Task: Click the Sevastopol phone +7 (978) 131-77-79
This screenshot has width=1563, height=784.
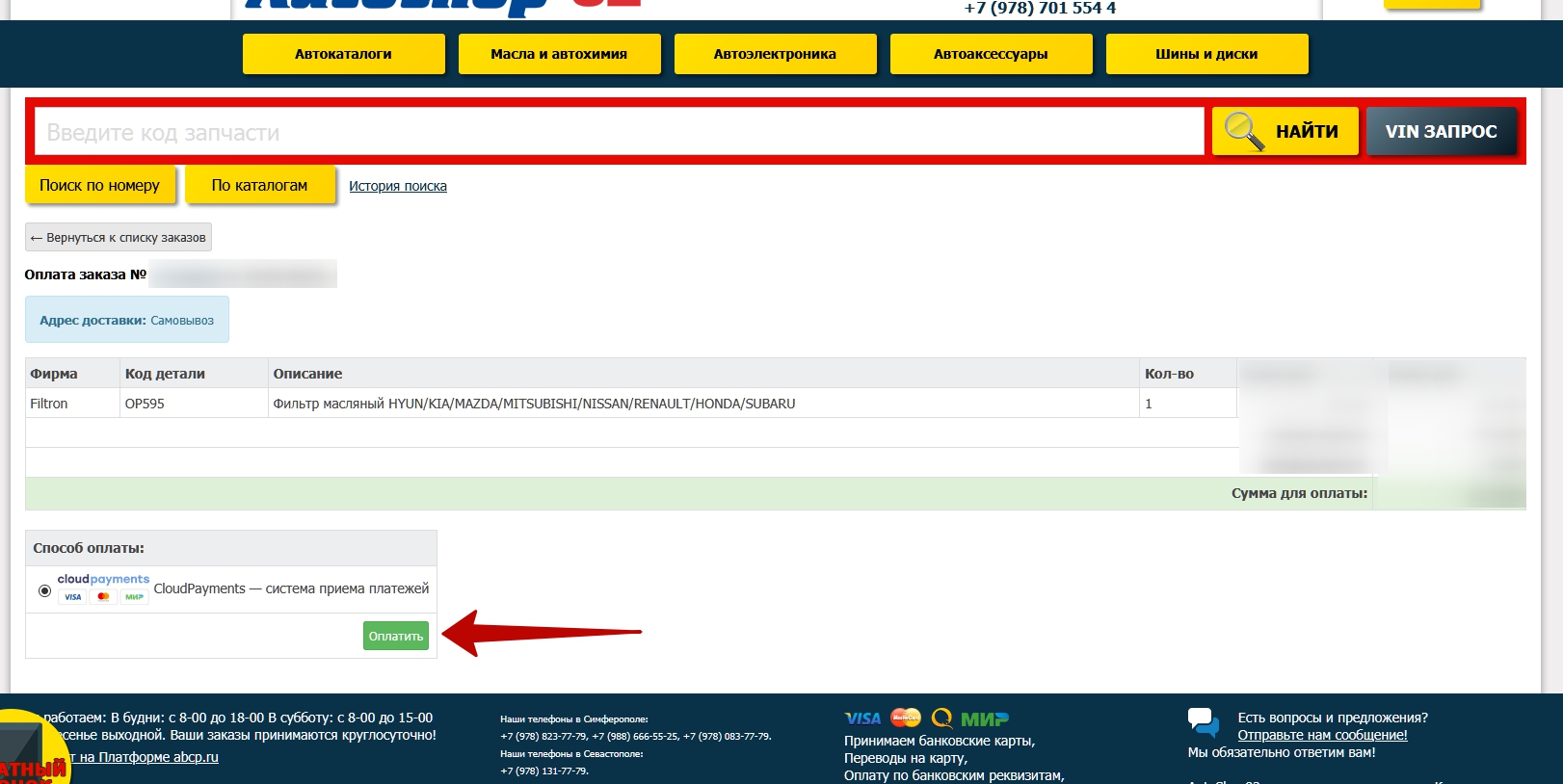Action: pos(544,771)
